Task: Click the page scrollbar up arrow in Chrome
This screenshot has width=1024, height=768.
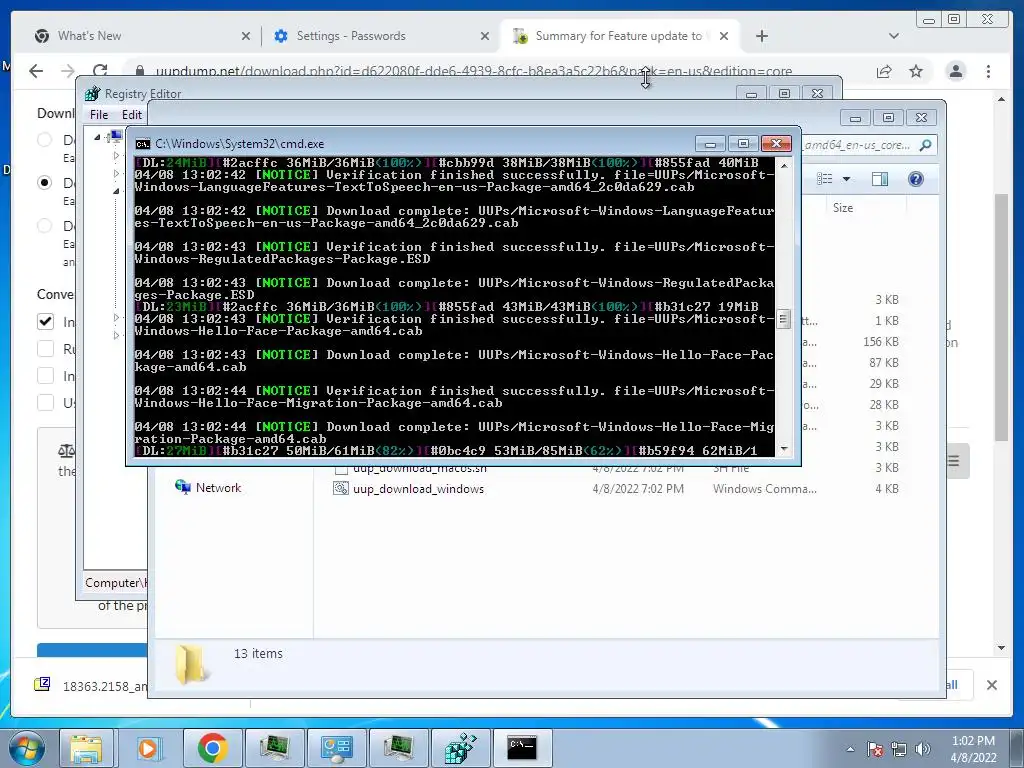Action: coord(1001,99)
